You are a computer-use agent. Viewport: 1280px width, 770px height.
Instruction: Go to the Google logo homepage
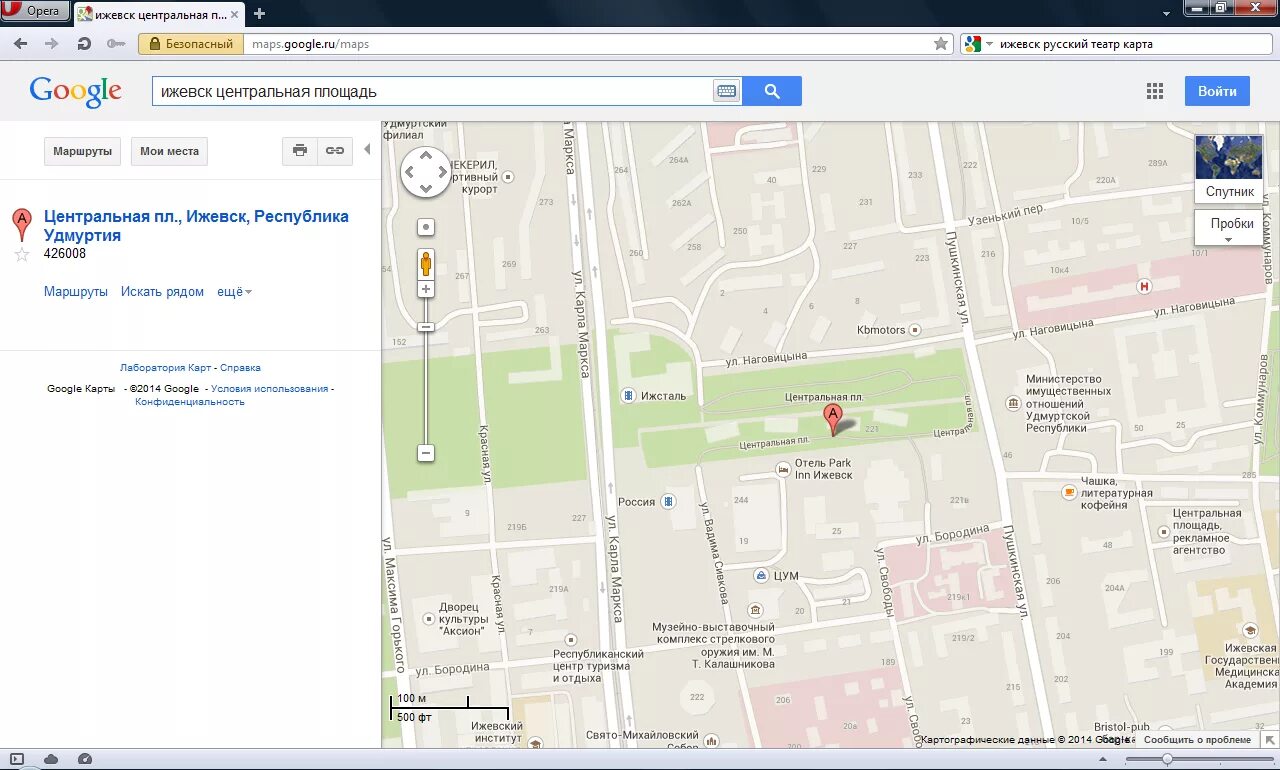pos(76,91)
